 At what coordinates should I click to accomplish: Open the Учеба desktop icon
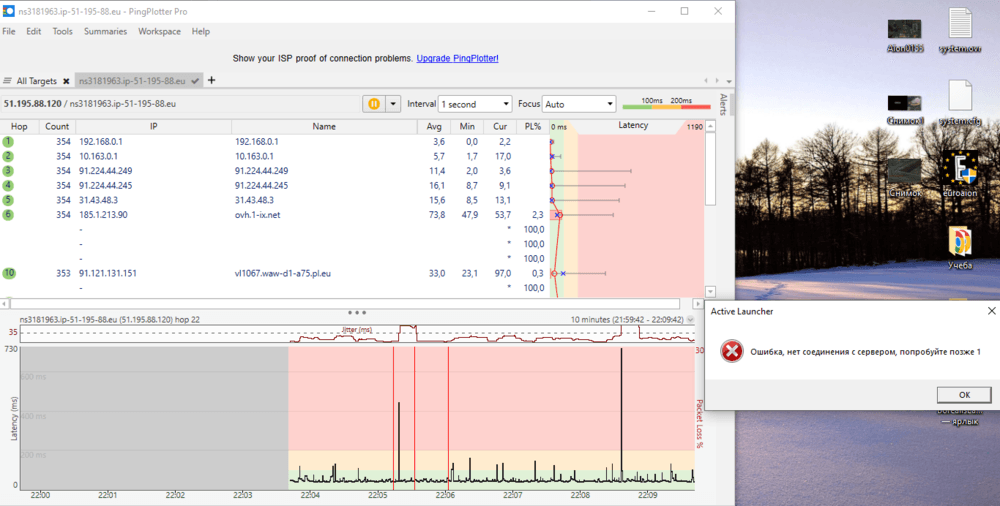point(959,247)
